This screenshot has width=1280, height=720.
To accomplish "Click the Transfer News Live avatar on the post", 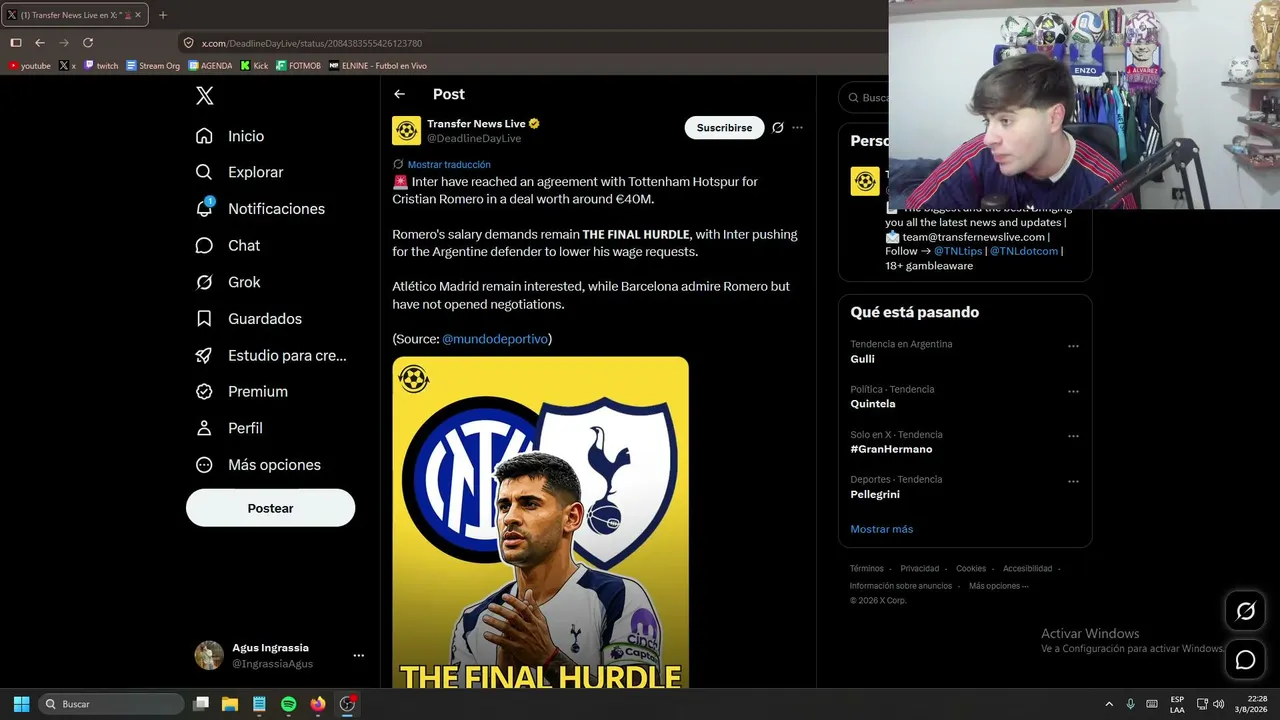I will [406, 131].
